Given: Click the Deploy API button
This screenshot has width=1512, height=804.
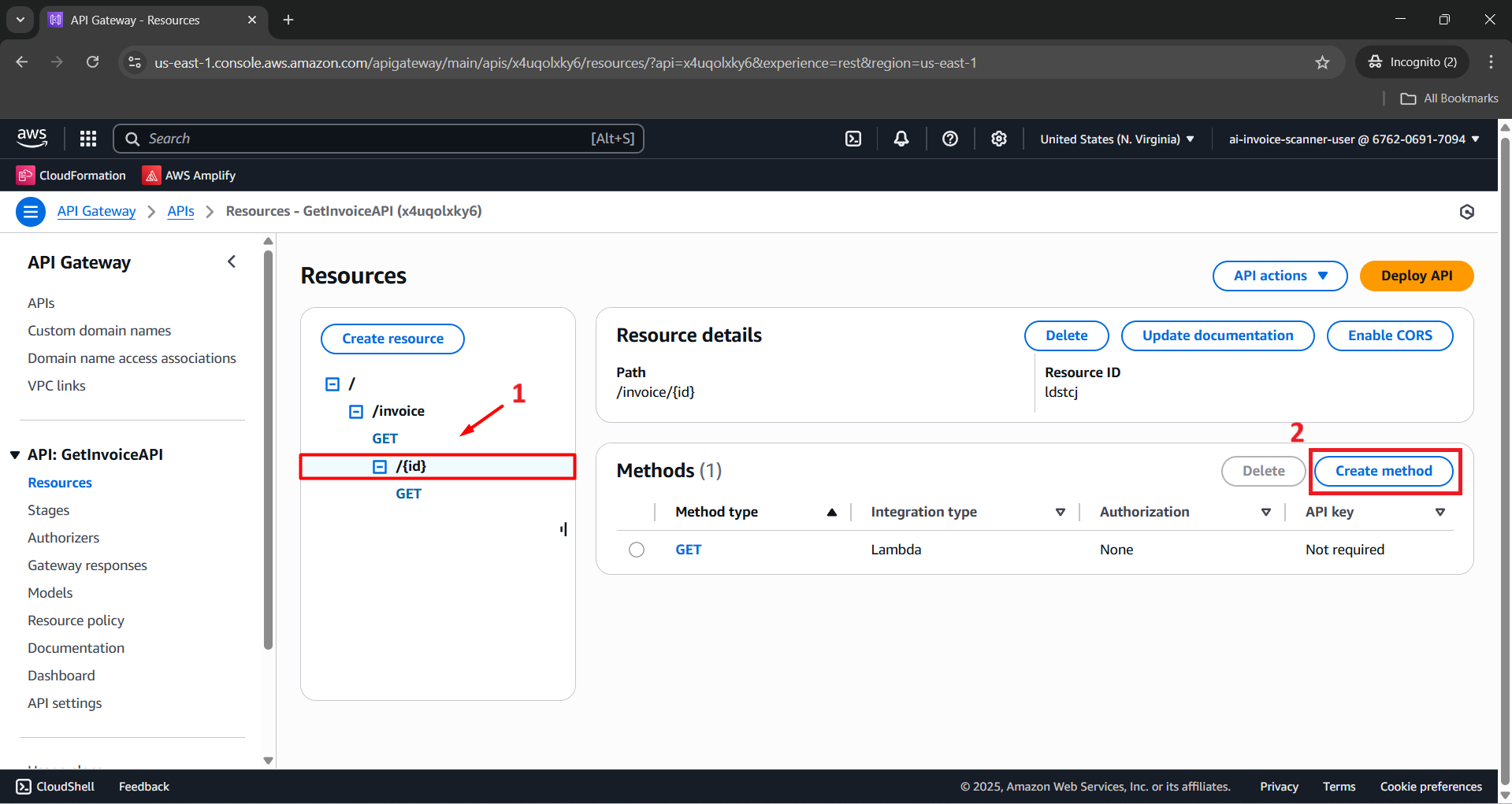Looking at the screenshot, I should click(1416, 276).
